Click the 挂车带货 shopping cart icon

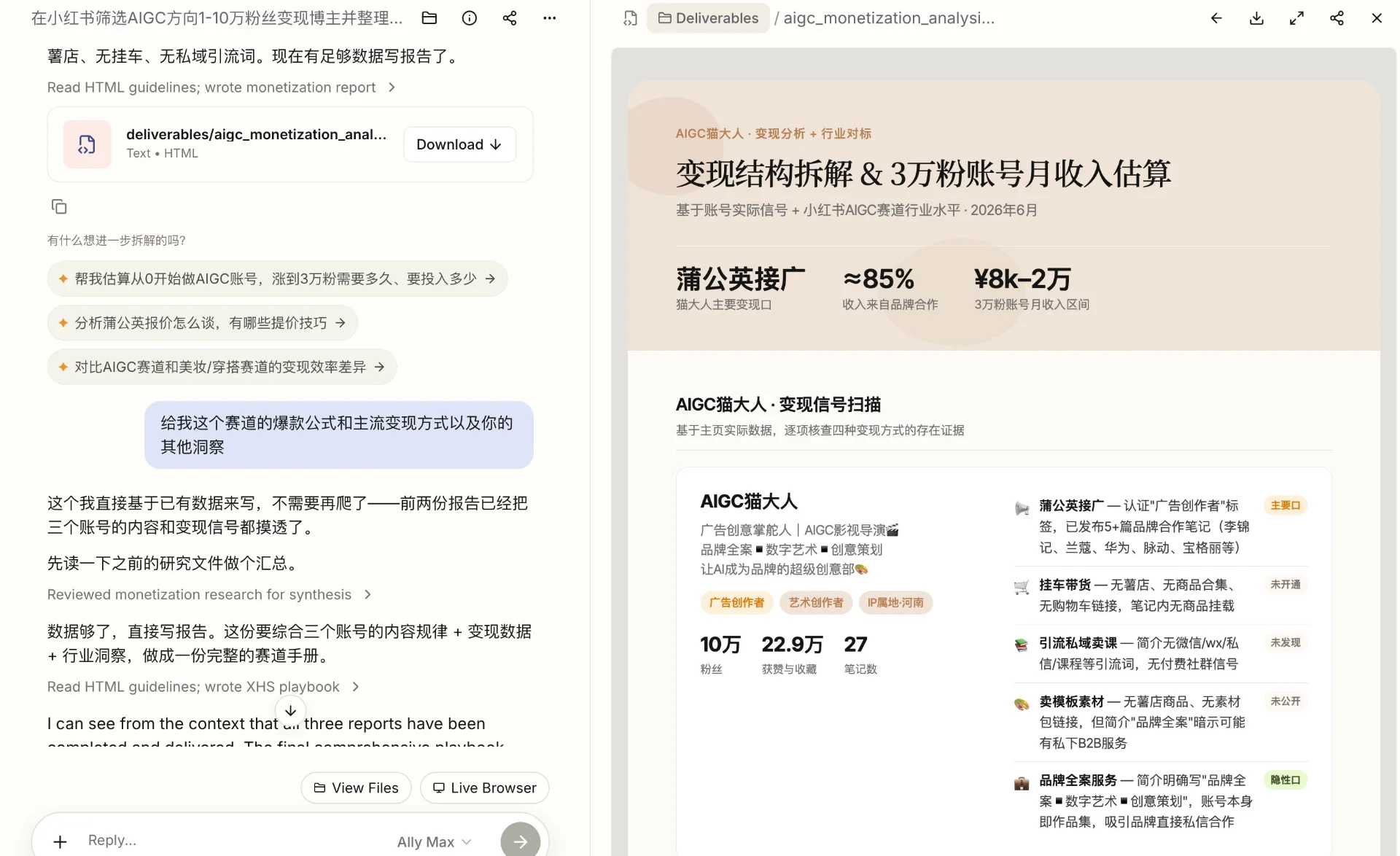point(1022,587)
